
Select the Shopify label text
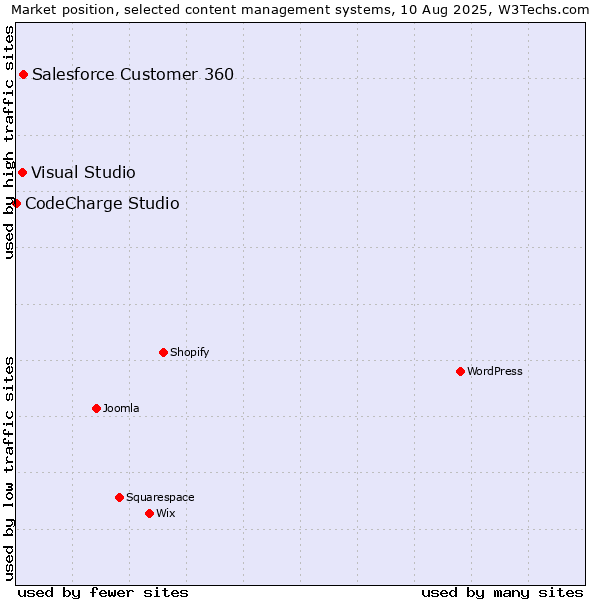click(x=189, y=352)
